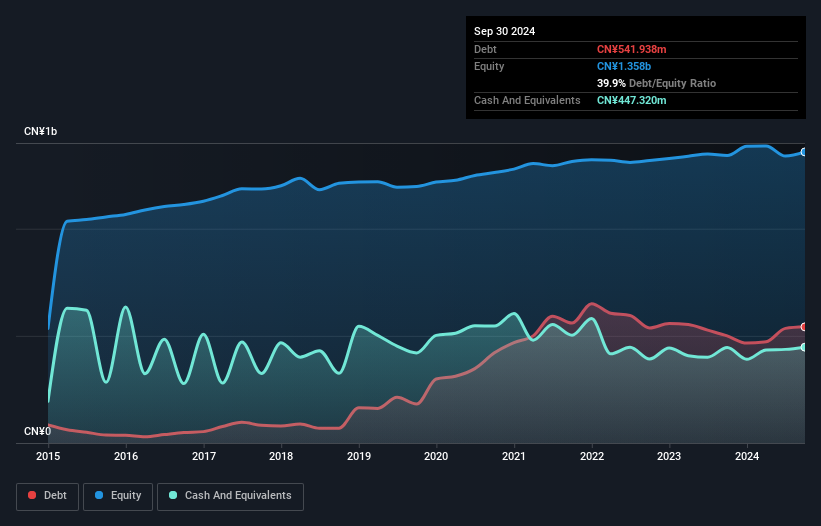Select the Debt endpoint marker on chart
The image size is (821, 526).
tap(804, 327)
